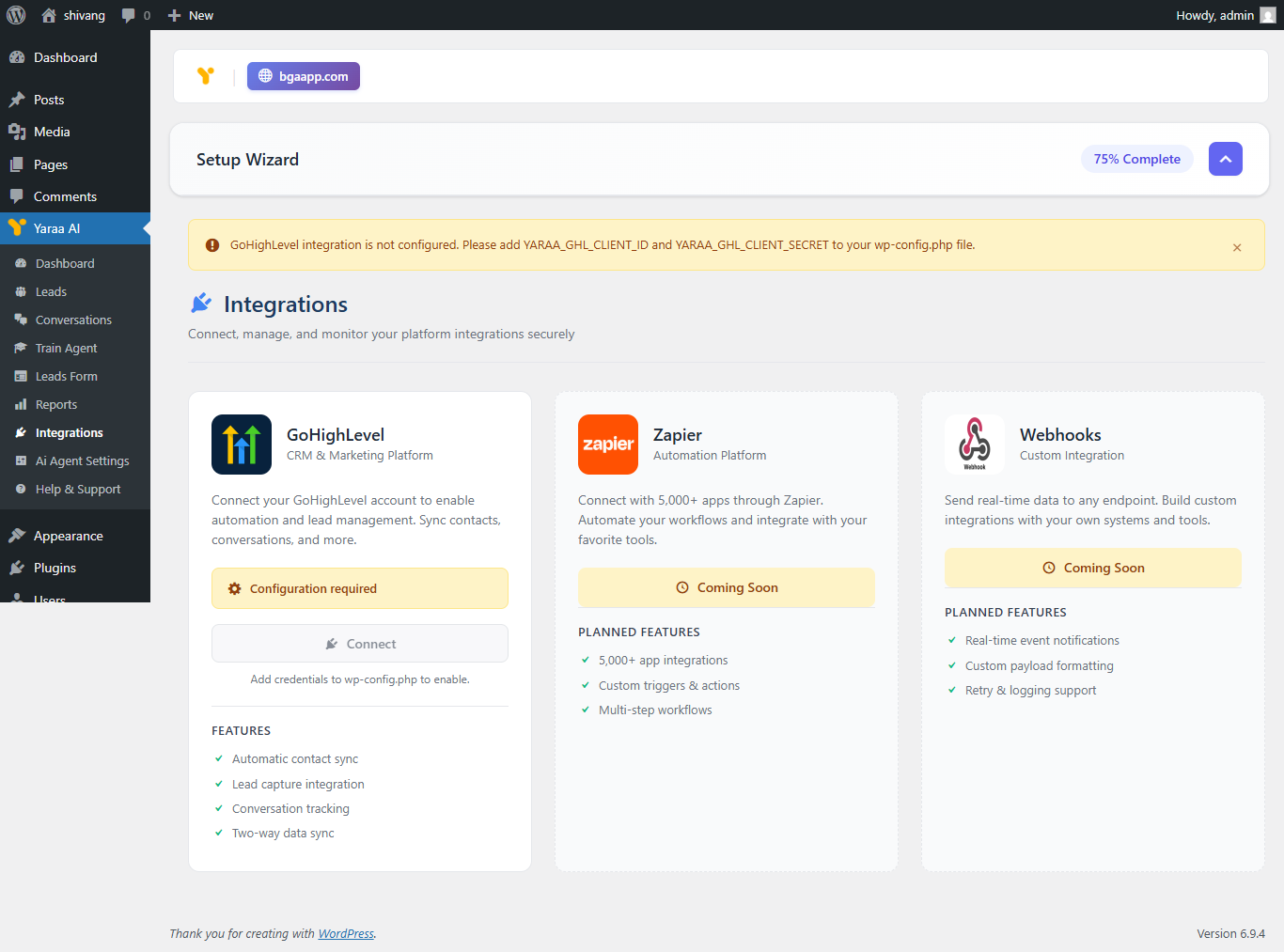This screenshot has width=1284, height=952.
Task: Click the GoHighLevel integration logo
Action: point(241,445)
